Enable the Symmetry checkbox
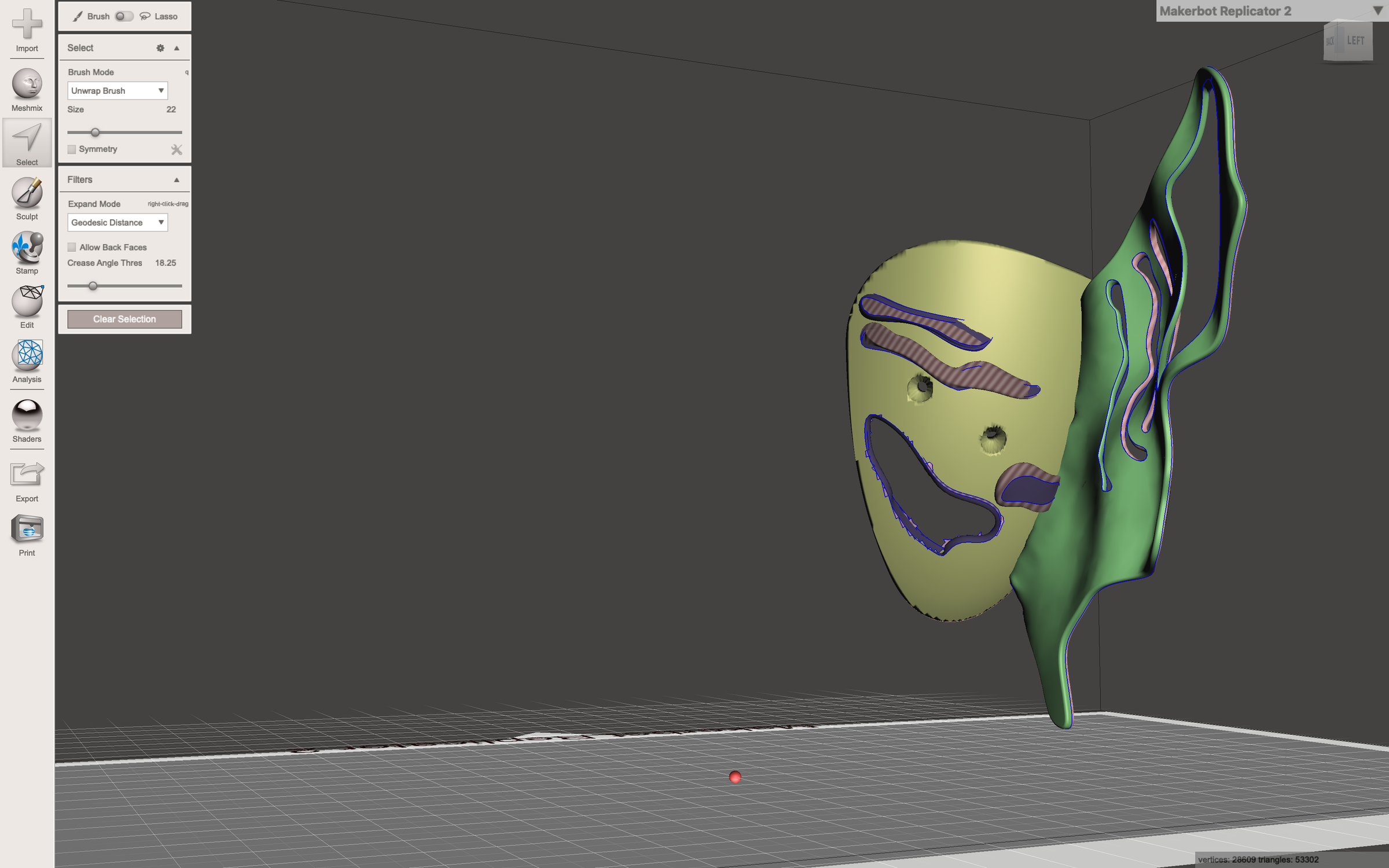 pyautogui.click(x=72, y=149)
